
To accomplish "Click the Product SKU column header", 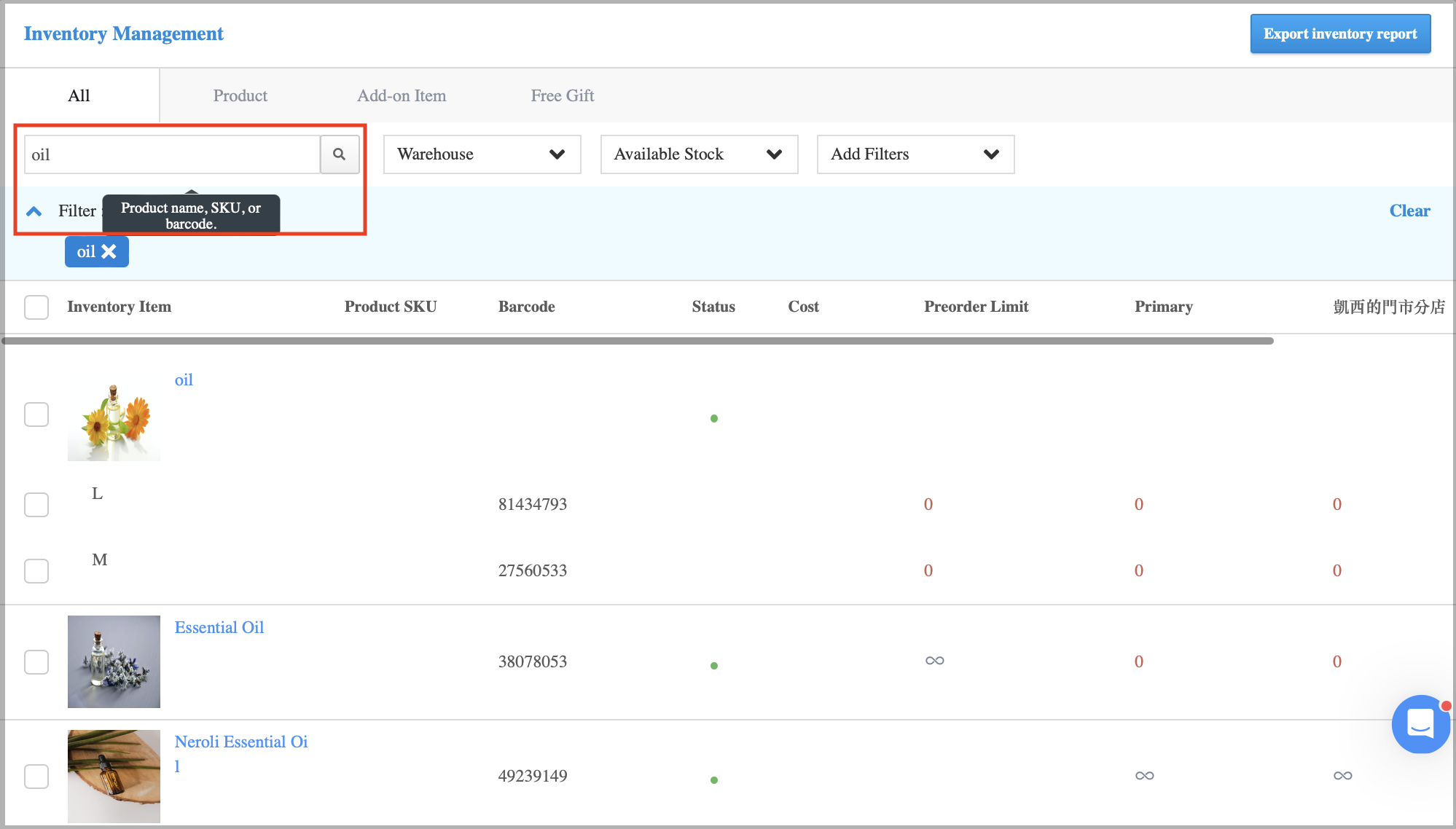I will pyautogui.click(x=391, y=307).
